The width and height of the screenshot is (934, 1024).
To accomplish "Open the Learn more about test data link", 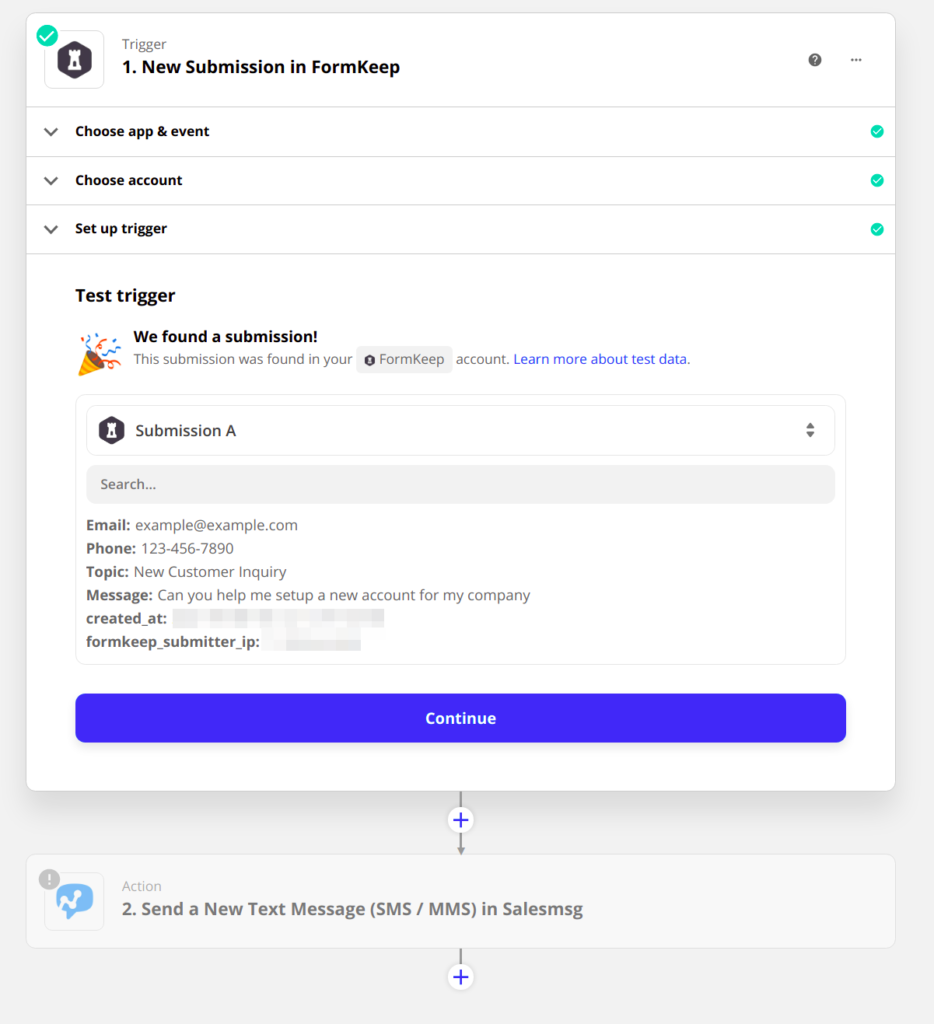I will pos(601,359).
